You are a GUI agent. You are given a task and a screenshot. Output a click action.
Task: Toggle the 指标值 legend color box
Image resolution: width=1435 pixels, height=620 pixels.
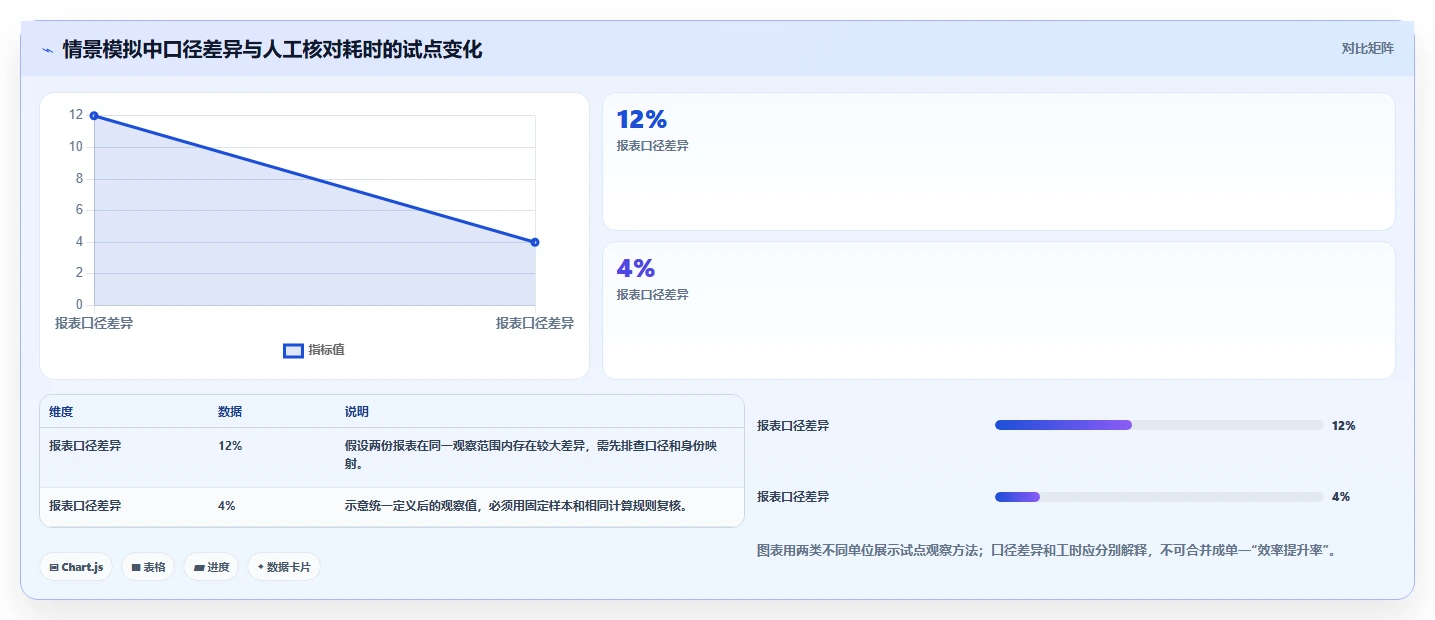[x=293, y=351]
